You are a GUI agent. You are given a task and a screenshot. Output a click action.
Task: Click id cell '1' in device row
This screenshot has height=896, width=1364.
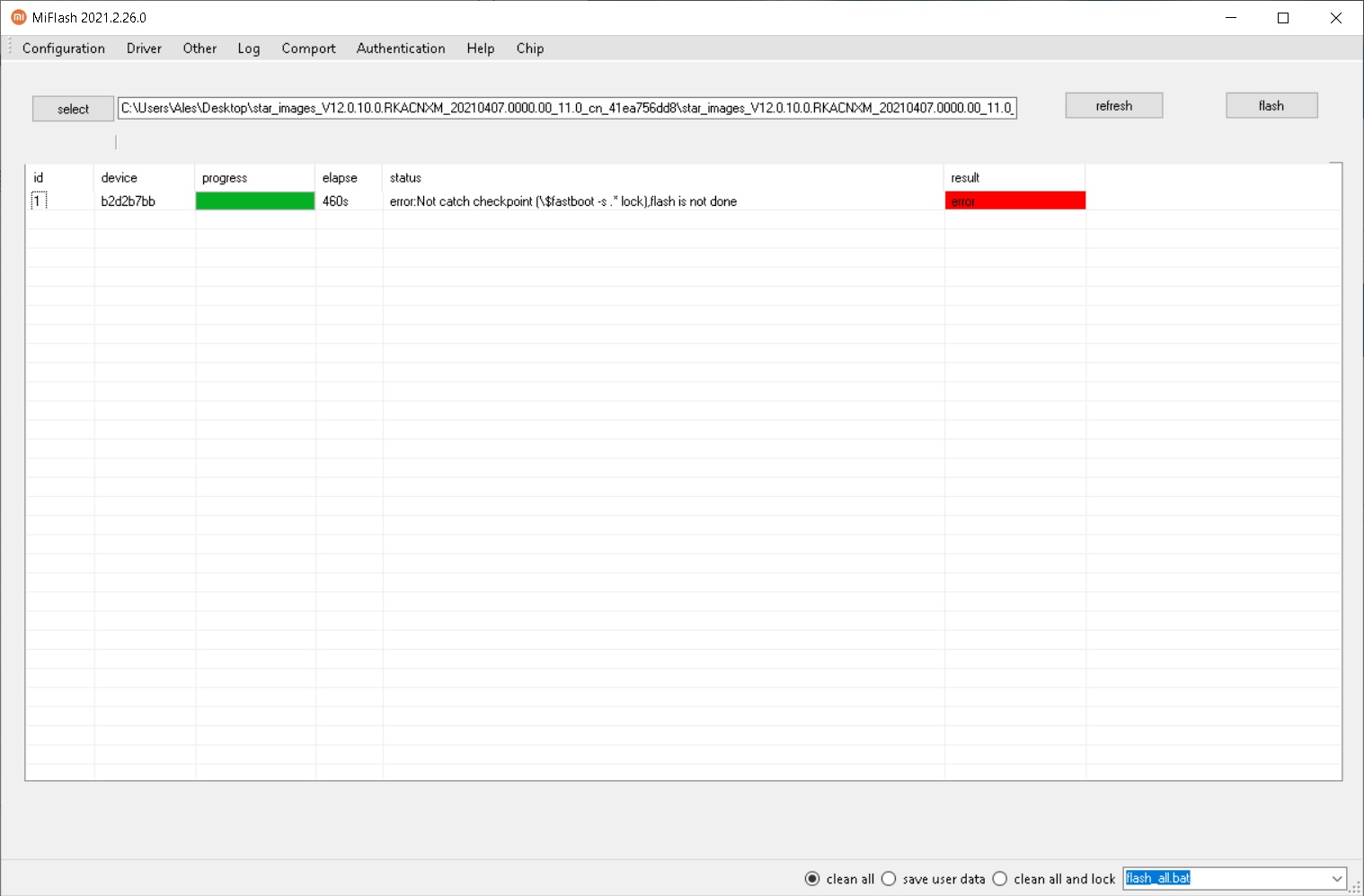click(38, 201)
